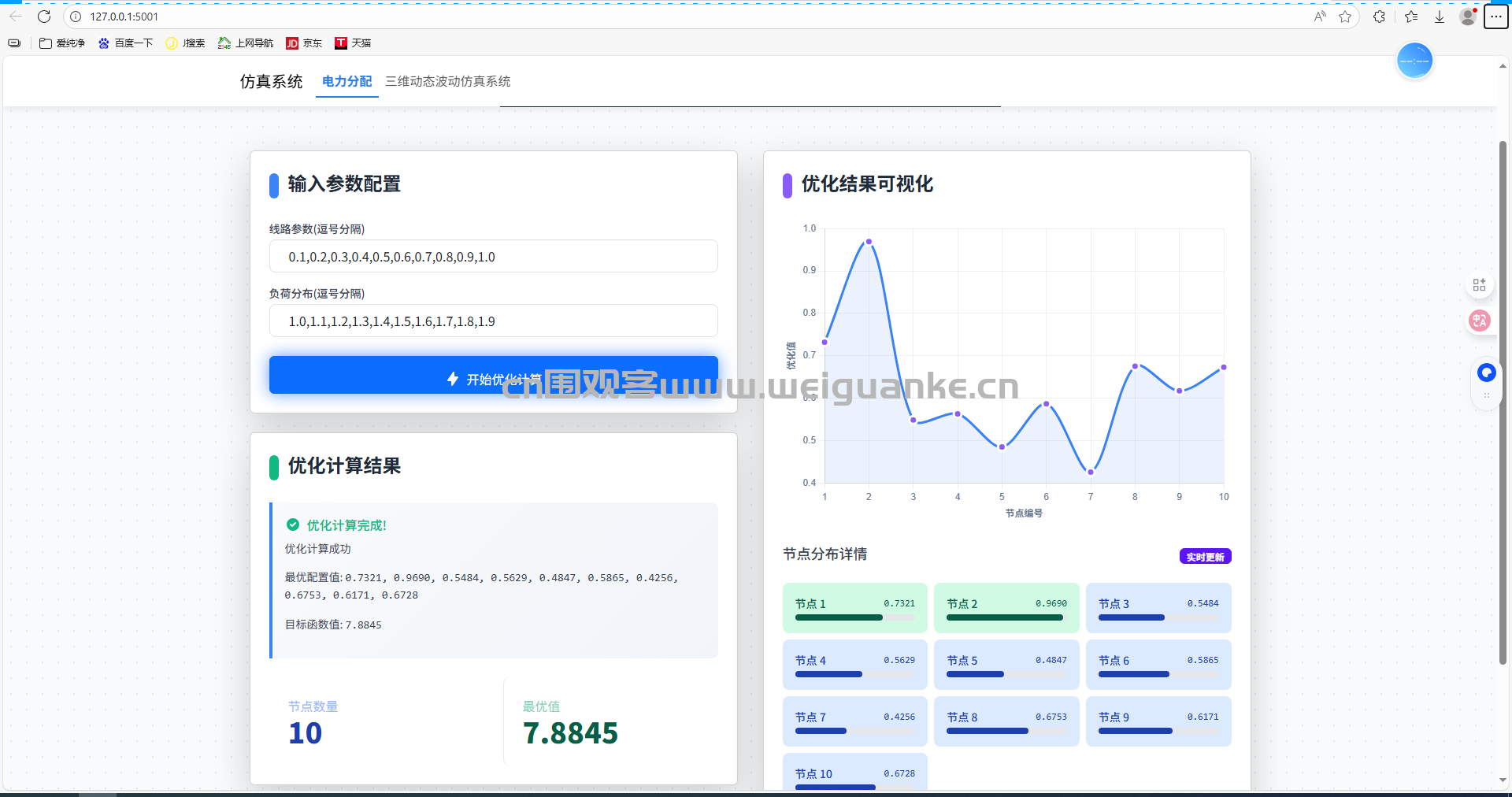Click the pink translate floating icon
1512x797 pixels.
tap(1480, 321)
